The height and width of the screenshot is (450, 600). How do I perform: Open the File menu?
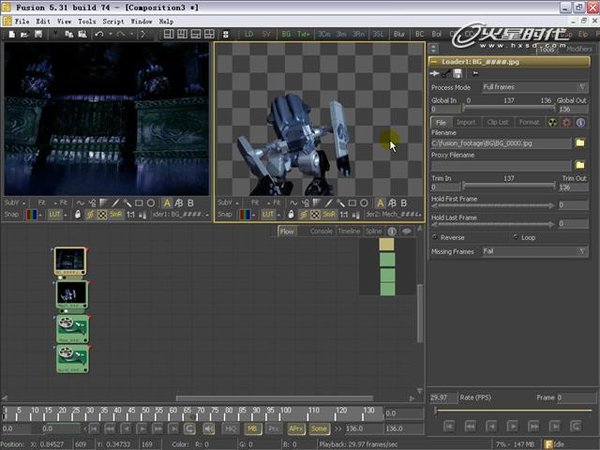pyautogui.click(x=22, y=21)
